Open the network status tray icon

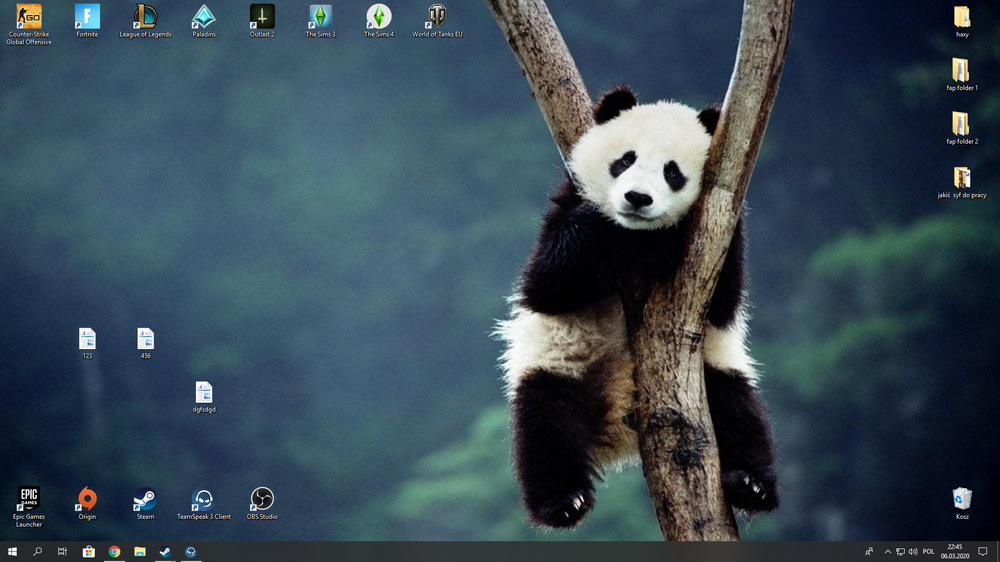tap(901, 552)
